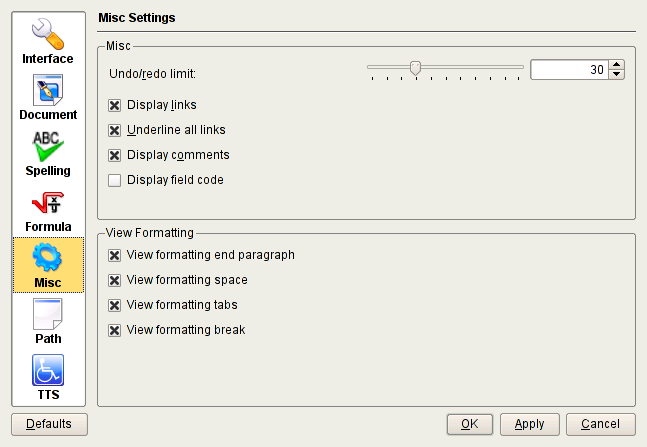
Task: Decrease undo/redo limit with down arrow
Action: (x=617, y=75)
